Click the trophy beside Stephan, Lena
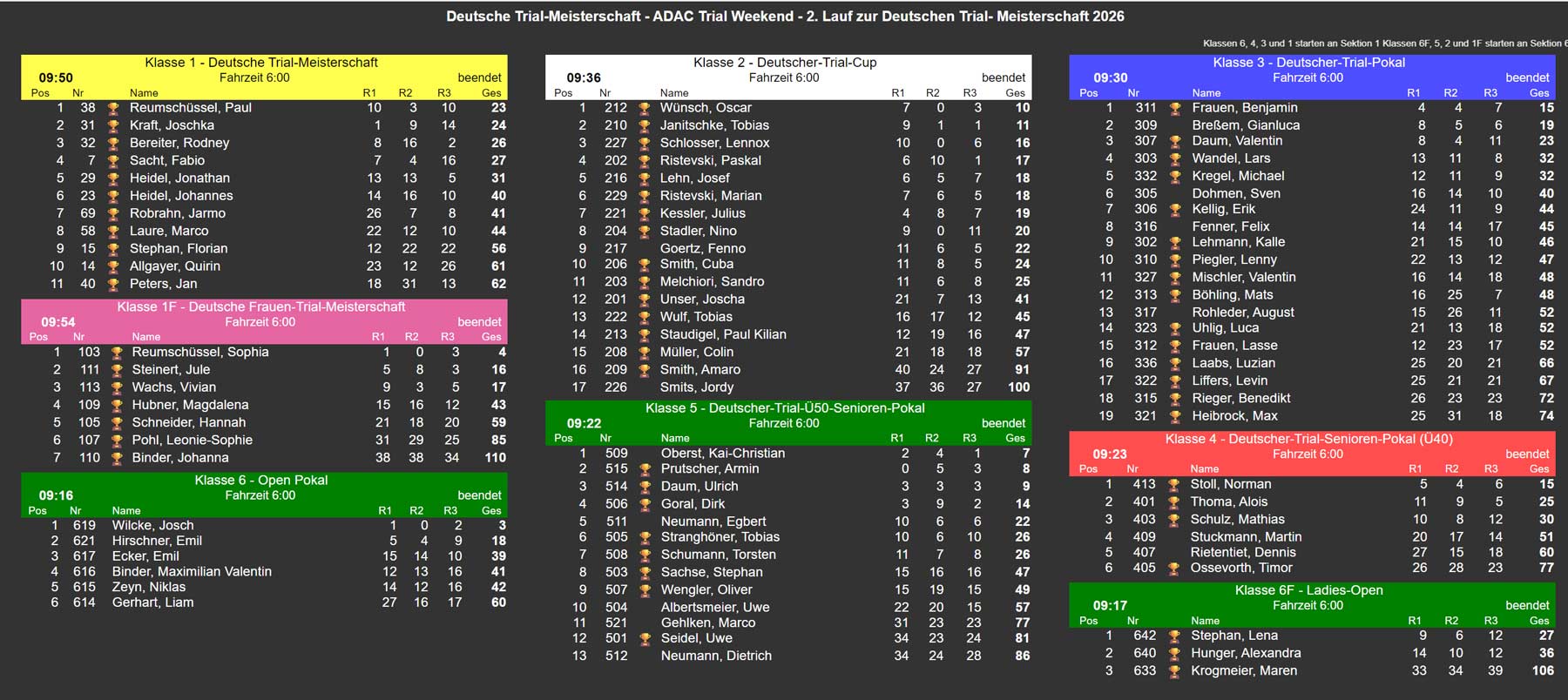Viewport: 1568px width, 700px height. (1174, 636)
